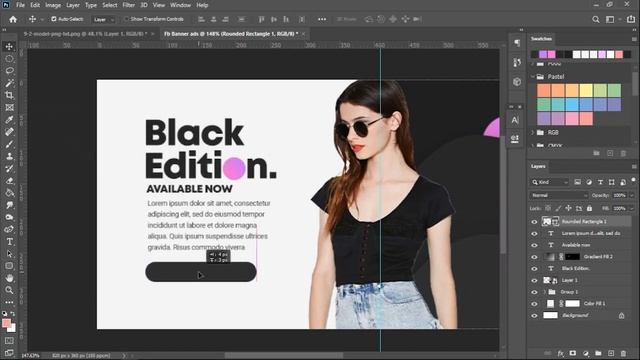The width and height of the screenshot is (640, 360).
Task: Select the Move tool in the toolbar
Action: [9, 47]
